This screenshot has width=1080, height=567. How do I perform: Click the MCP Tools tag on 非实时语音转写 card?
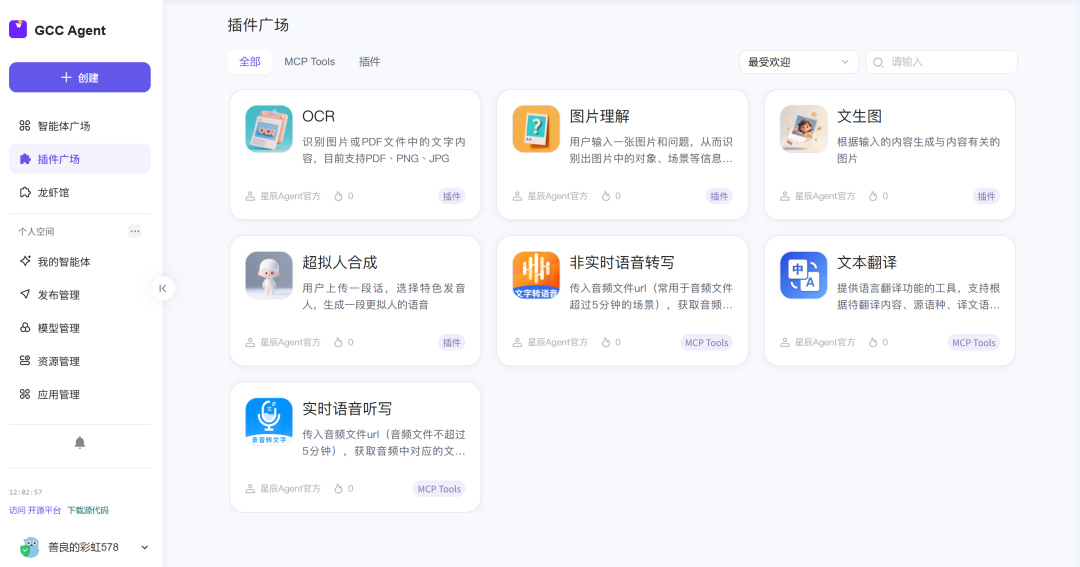point(706,342)
